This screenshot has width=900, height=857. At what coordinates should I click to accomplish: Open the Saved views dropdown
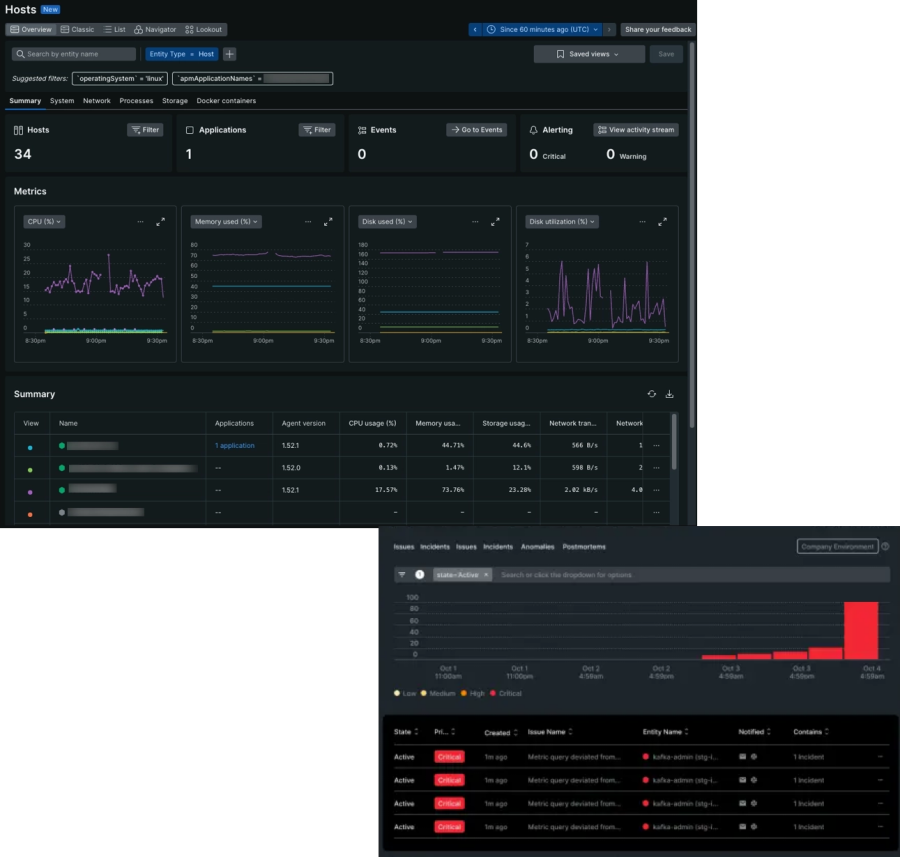pyautogui.click(x=588, y=54)
